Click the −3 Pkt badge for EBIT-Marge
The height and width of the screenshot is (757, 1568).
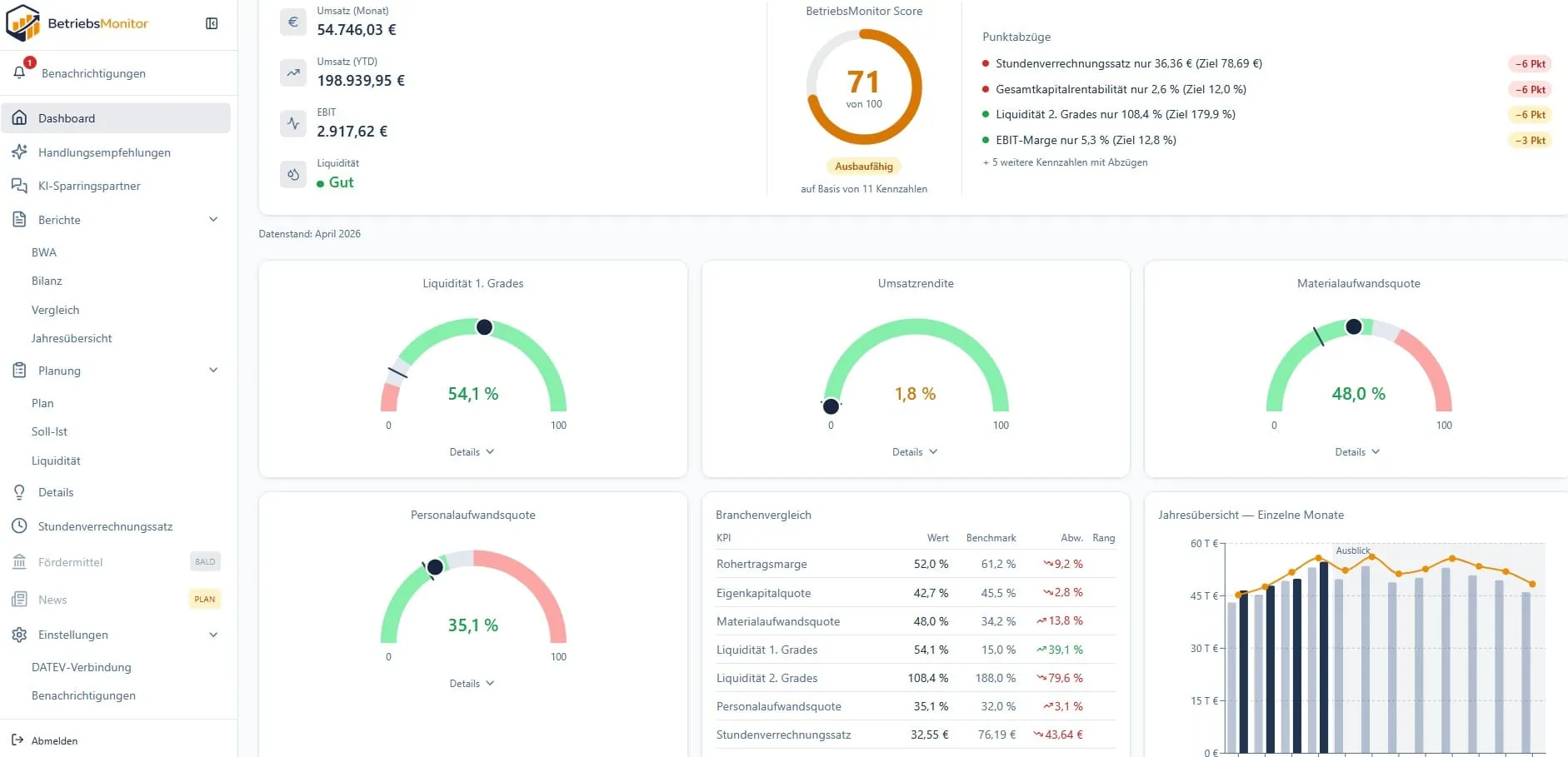[1530, 140]
